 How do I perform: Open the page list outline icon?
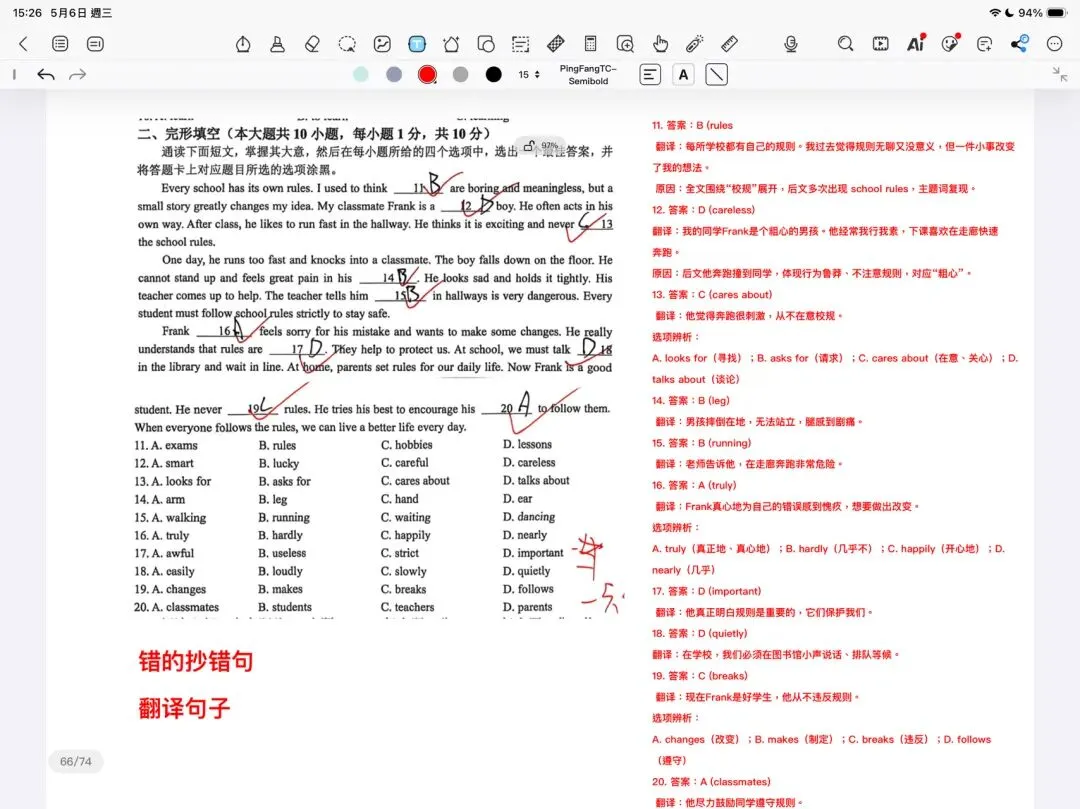pos(60,44)
